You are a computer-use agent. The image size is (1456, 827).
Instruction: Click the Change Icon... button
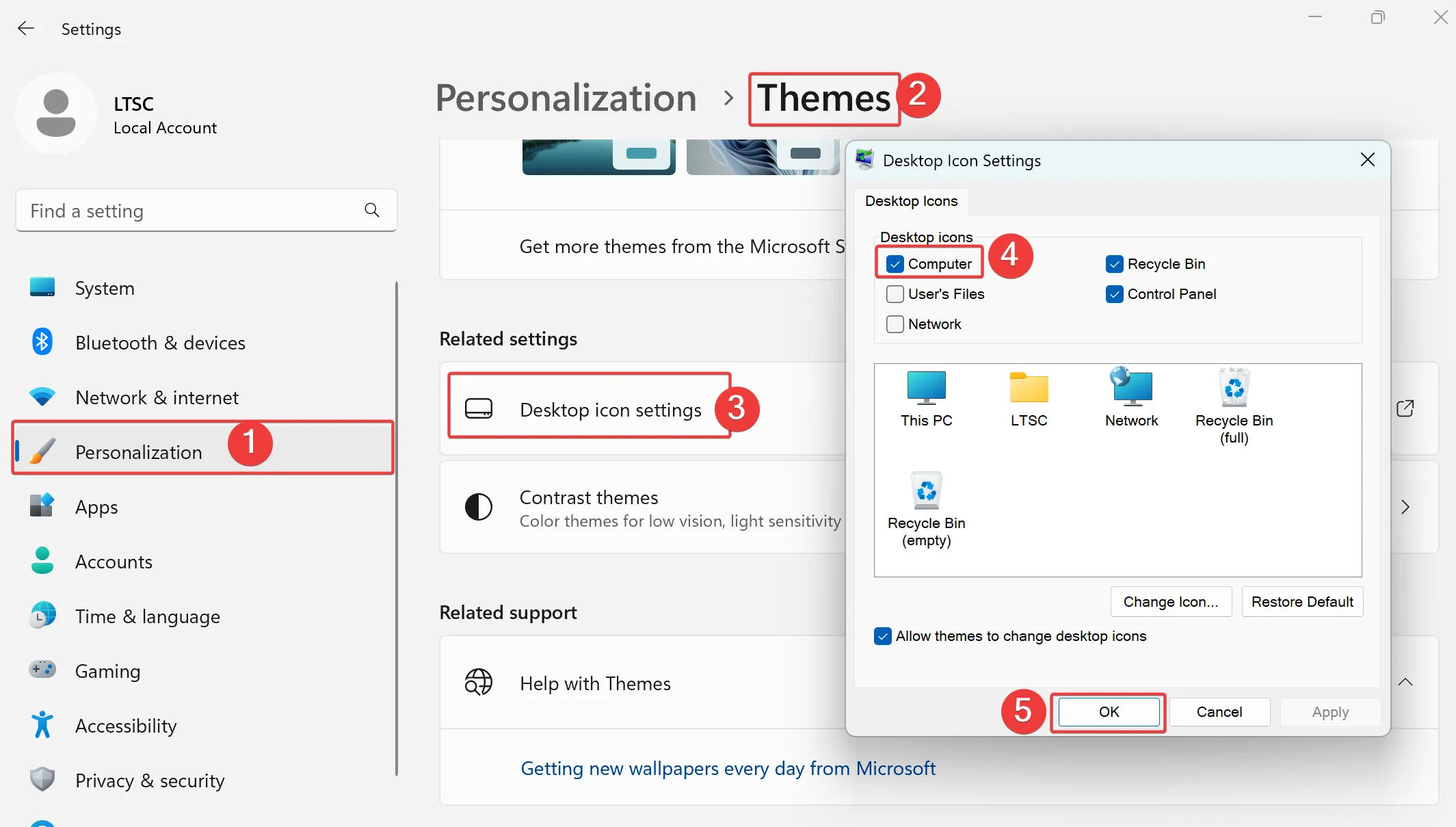(1170, 602)
